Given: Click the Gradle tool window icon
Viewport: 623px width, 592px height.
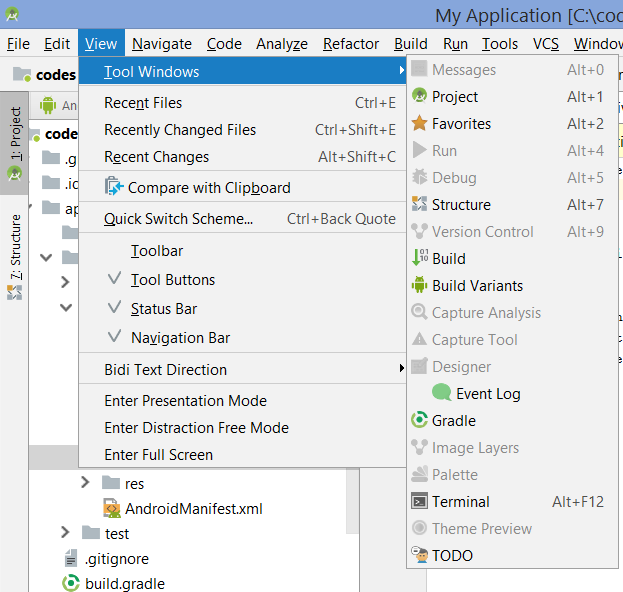Looking at the screenshot, I should [x=420, y=421].
